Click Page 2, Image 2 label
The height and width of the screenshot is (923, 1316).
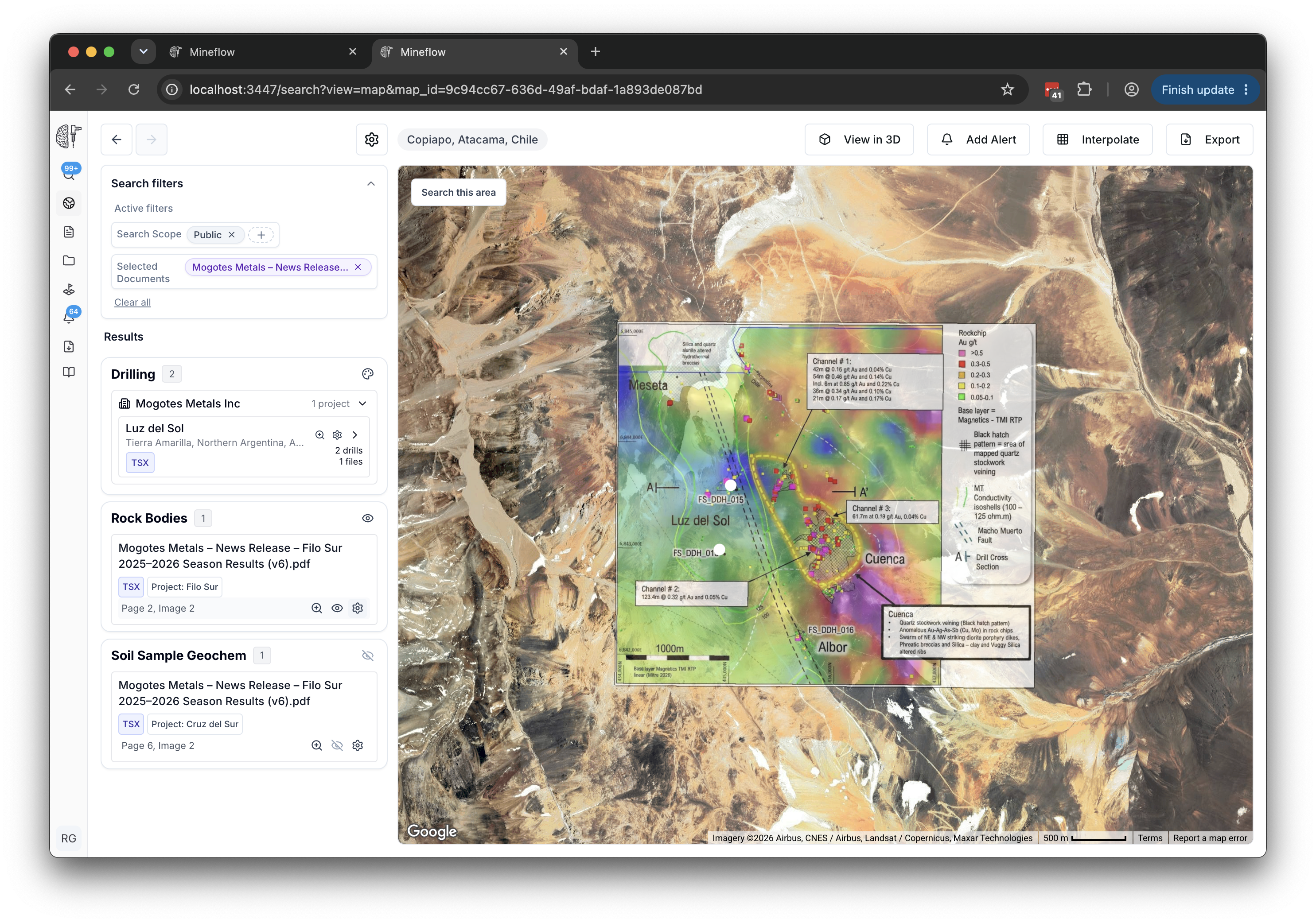(158, 609)
